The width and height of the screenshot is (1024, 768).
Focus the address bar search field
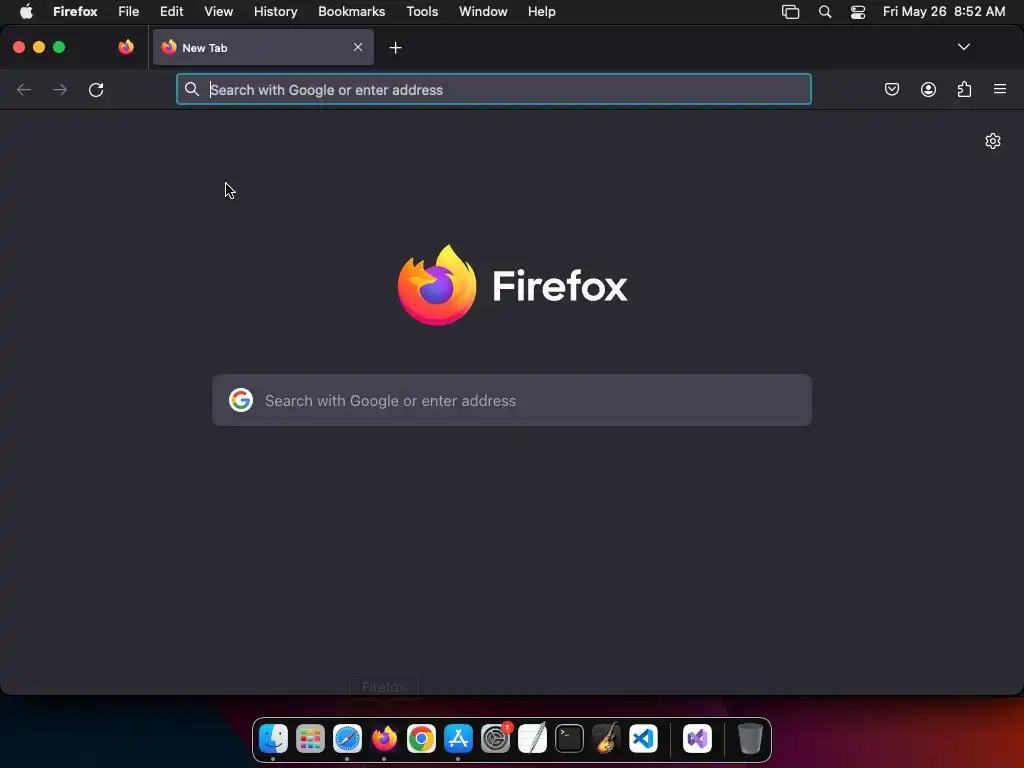pos(494,89)
